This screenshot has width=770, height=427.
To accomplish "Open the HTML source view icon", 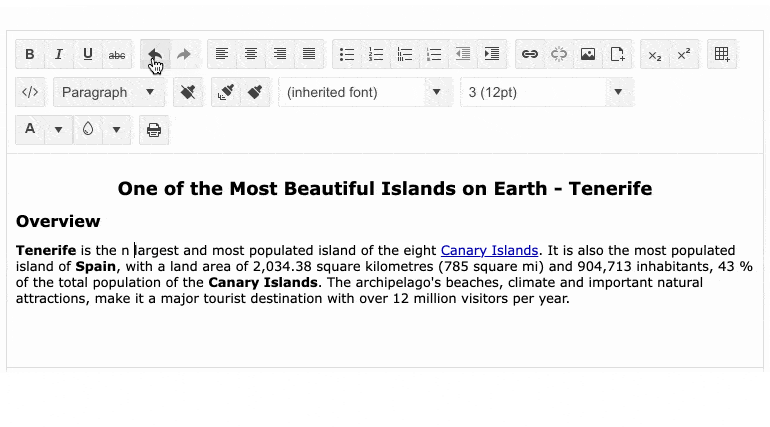I will (30, 92).
